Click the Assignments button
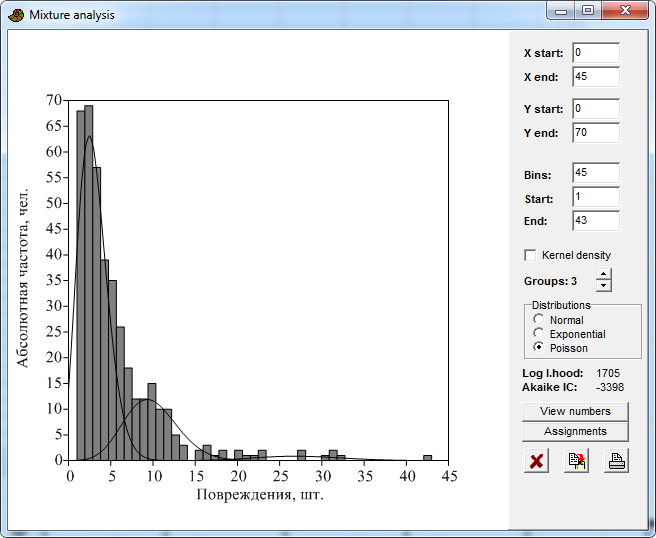 (x=575, y=431)
